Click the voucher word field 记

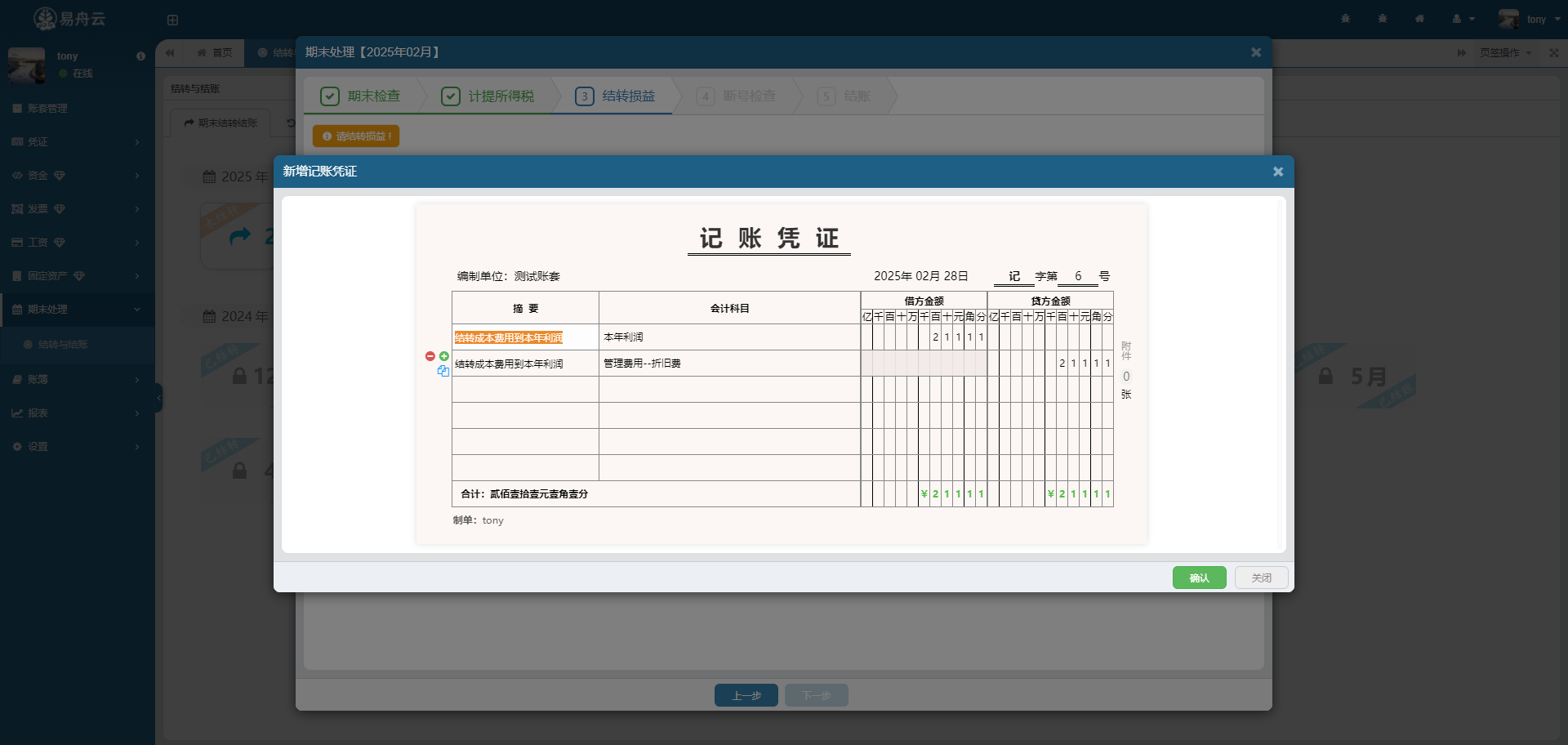click(x=1014, y=277)
